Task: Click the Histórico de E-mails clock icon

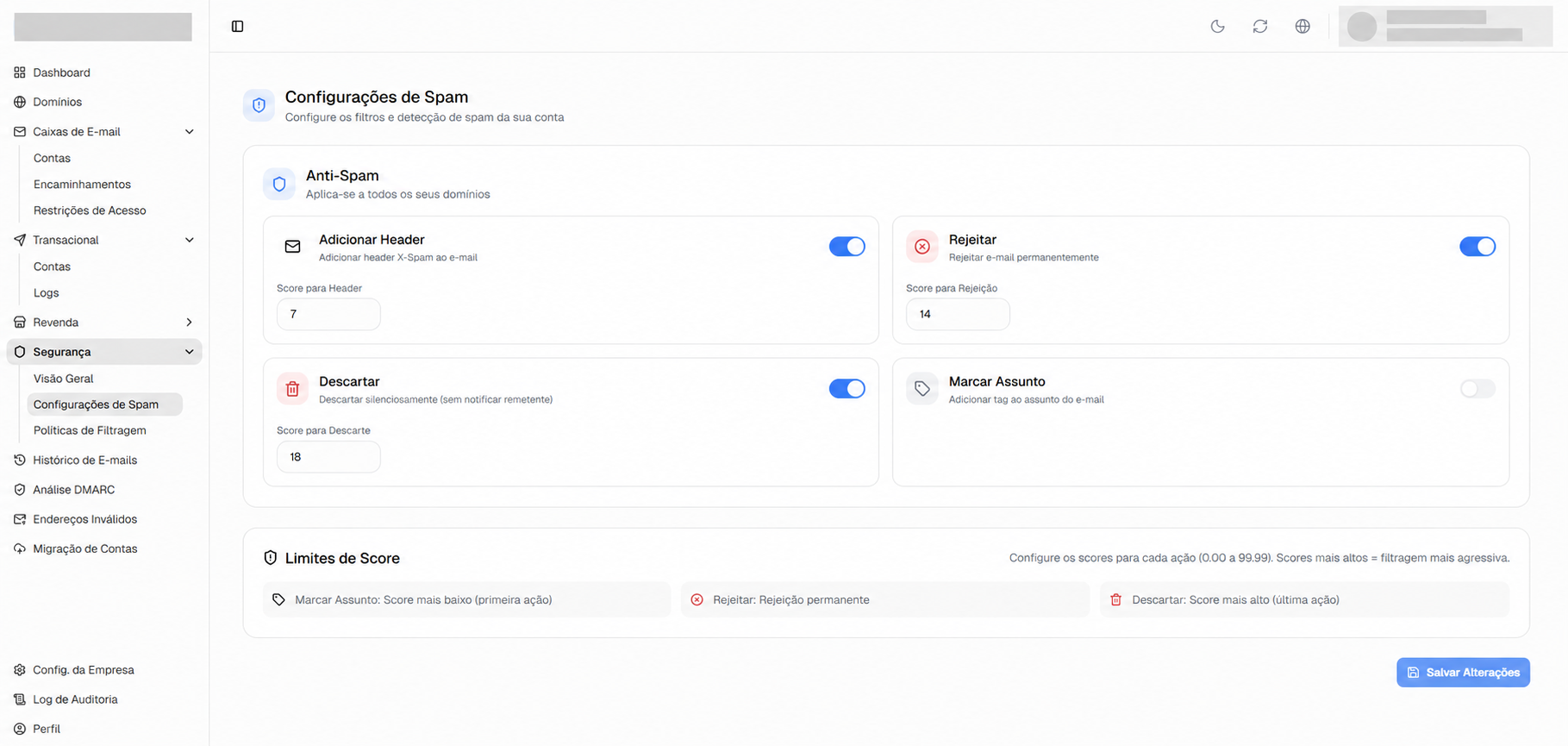Action: [20, 461]
